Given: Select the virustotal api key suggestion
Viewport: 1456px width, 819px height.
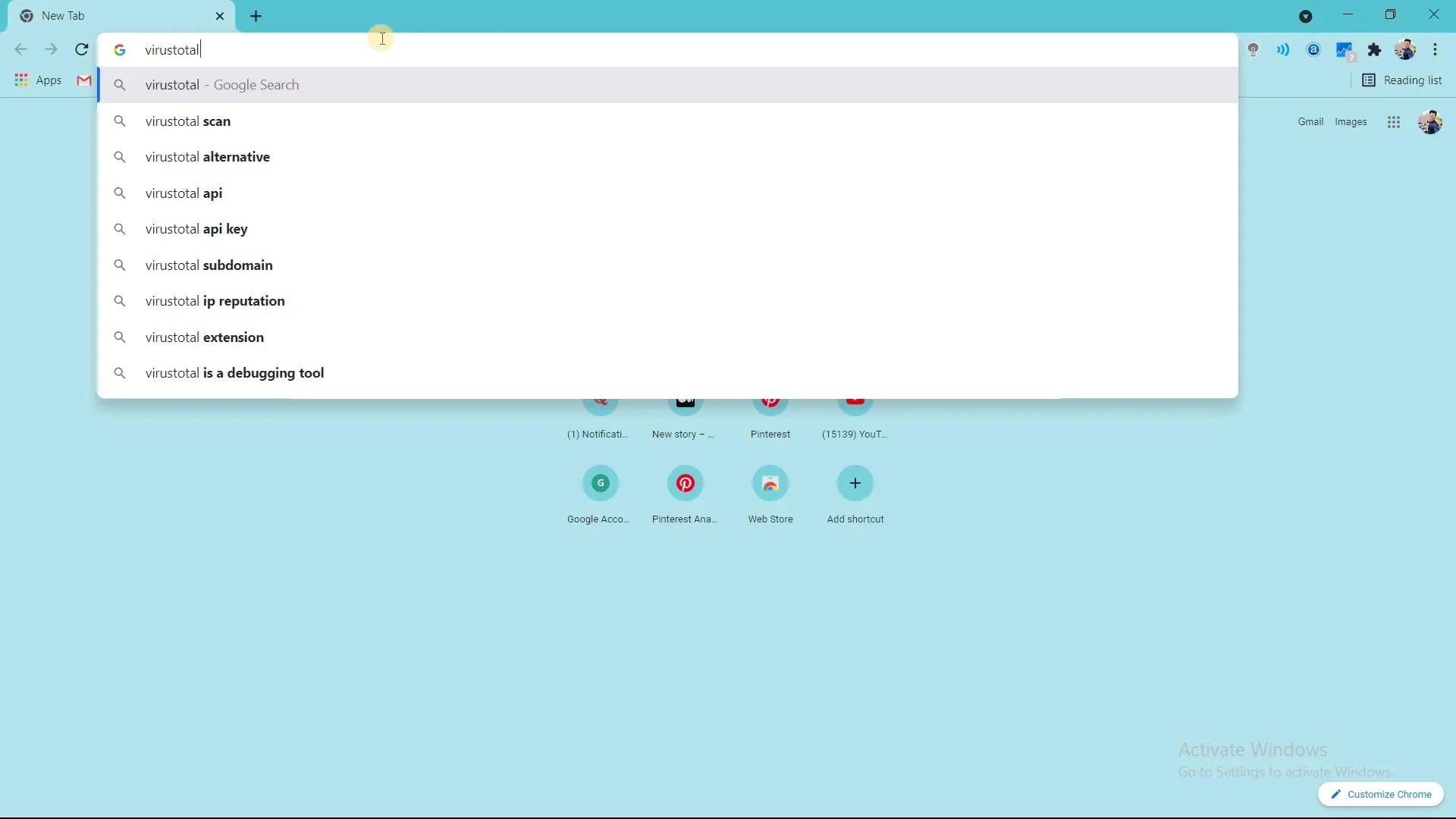Looking at the screenshot, I should click(196, 229).
